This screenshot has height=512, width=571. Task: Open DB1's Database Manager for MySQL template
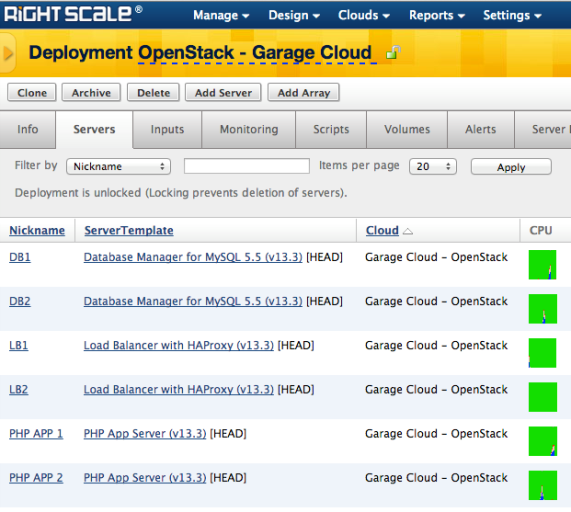[193, 257]
